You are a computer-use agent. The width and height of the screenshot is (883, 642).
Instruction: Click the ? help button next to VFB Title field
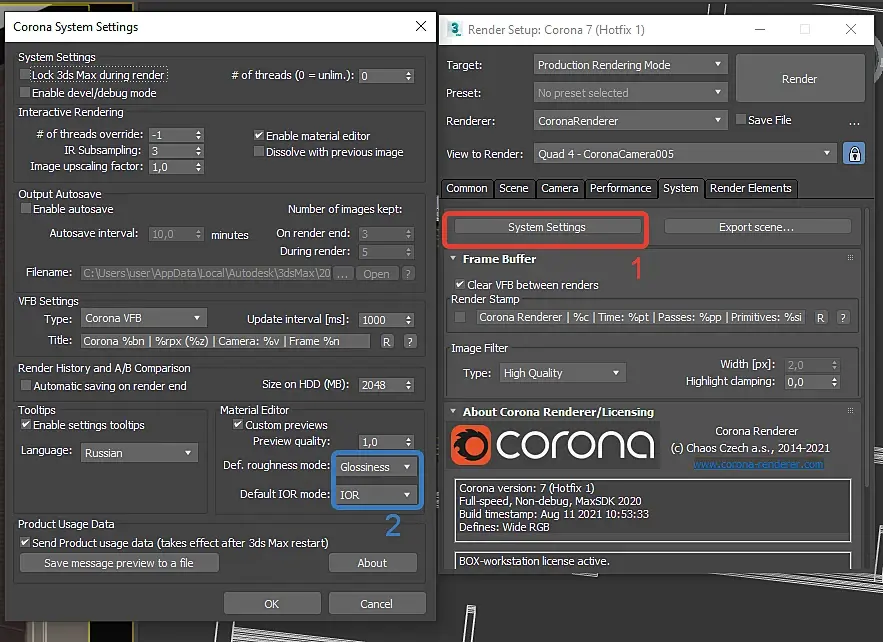tap(410, 341)
